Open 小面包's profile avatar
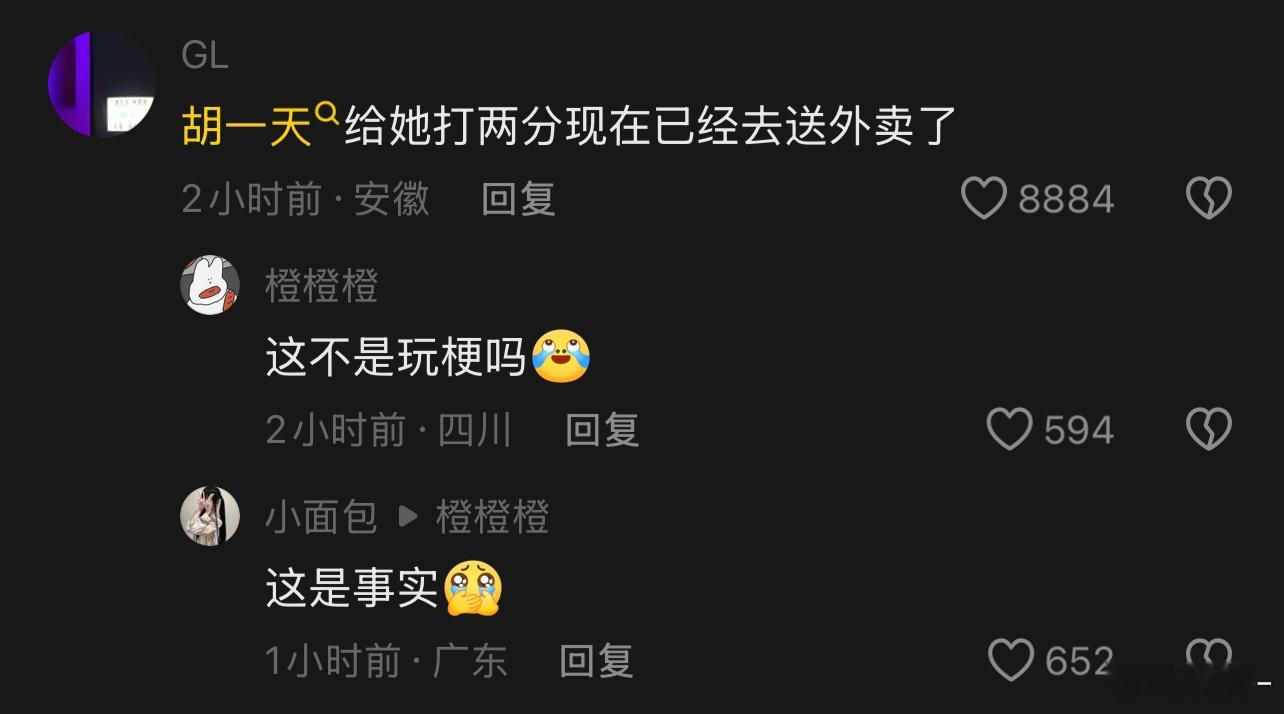Image resolution: width=1284 pixels, height=714 pixels. click(210, 516)
